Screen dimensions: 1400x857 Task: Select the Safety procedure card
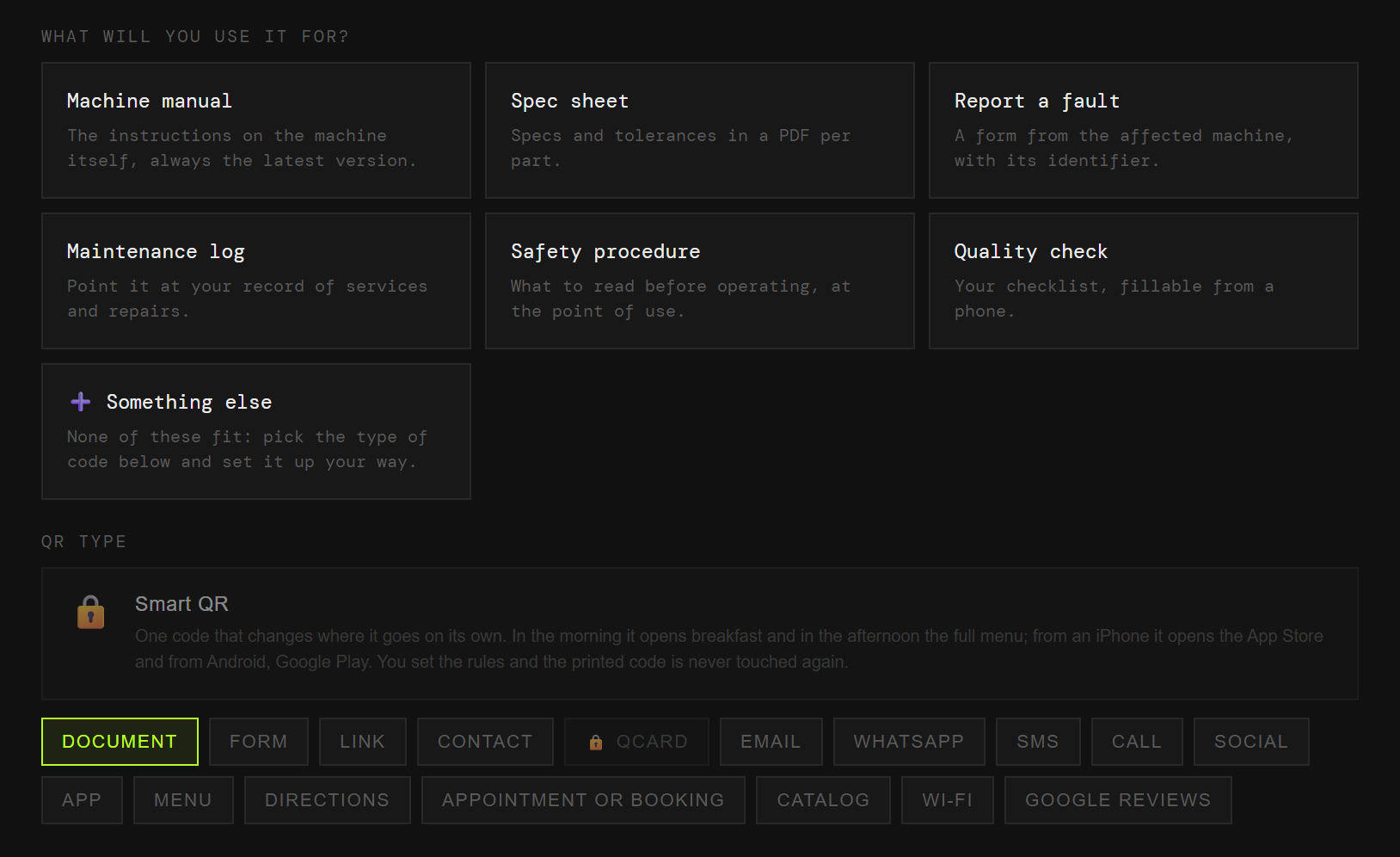tap(700, 281)
